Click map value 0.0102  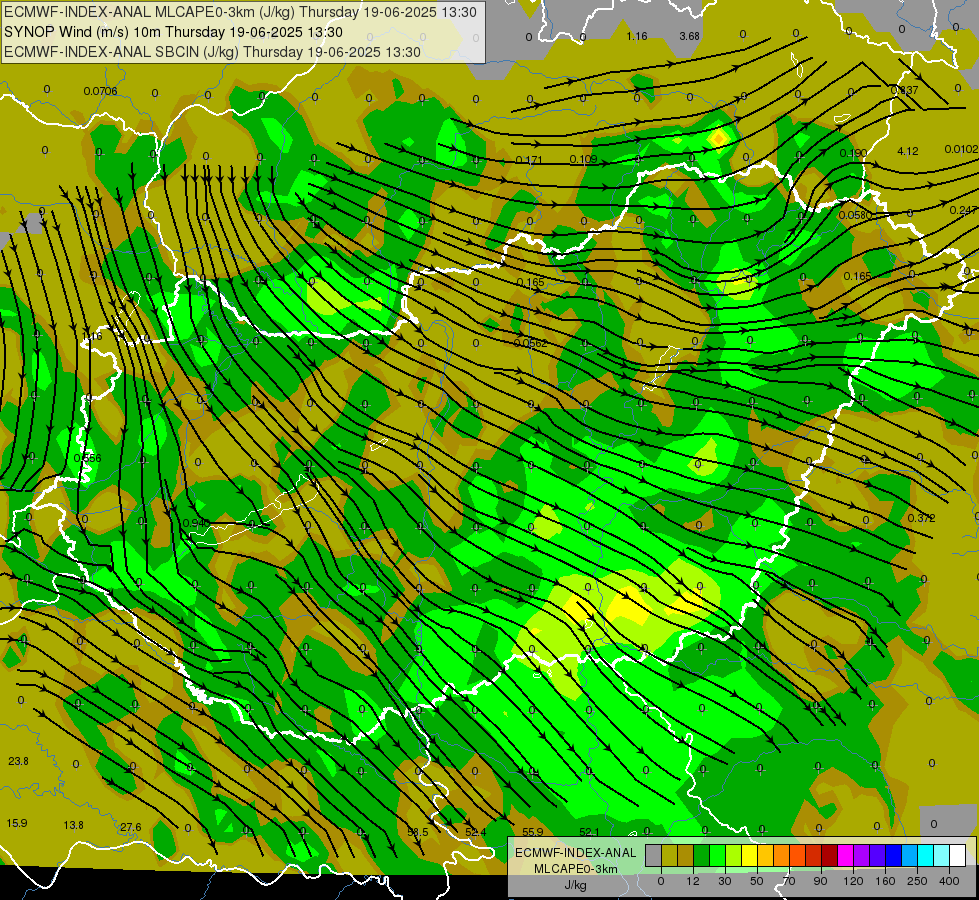tap(961, 149)
